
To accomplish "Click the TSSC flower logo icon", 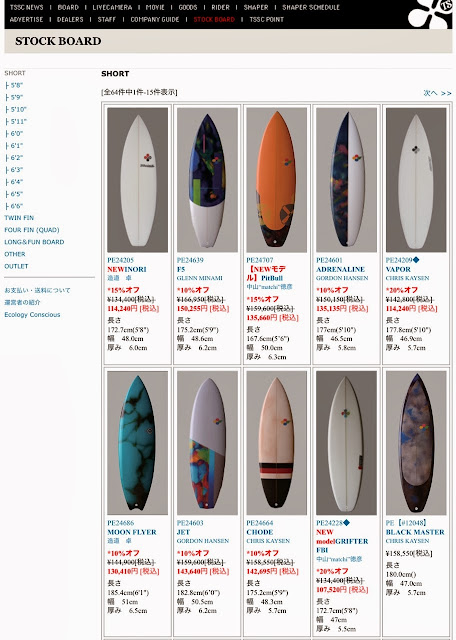I will (430, 14).
